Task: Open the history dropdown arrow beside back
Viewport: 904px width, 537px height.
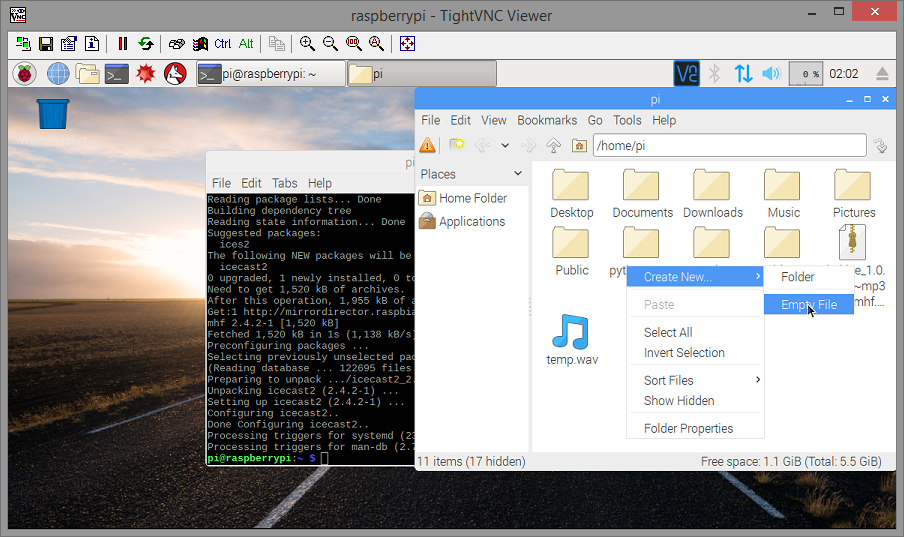Action: pyautogui.click(x=505, y=145)
